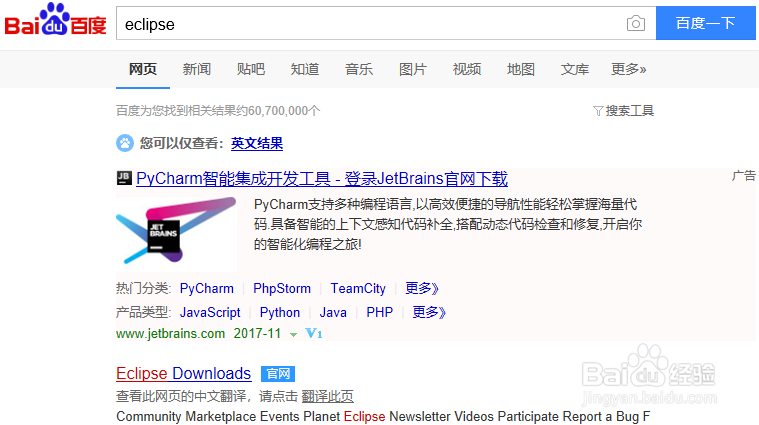
Task: Open the 文库 tab
Action: click(x=575, y=69)
